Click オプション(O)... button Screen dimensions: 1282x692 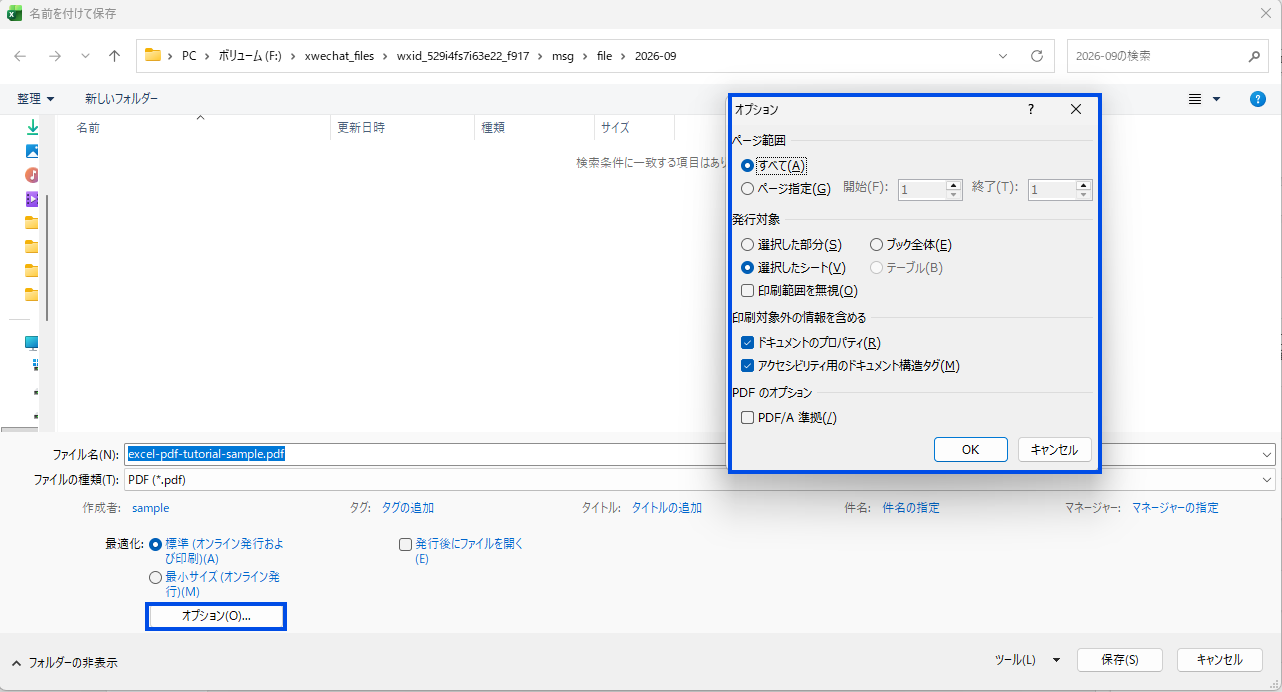click(216, 616)
